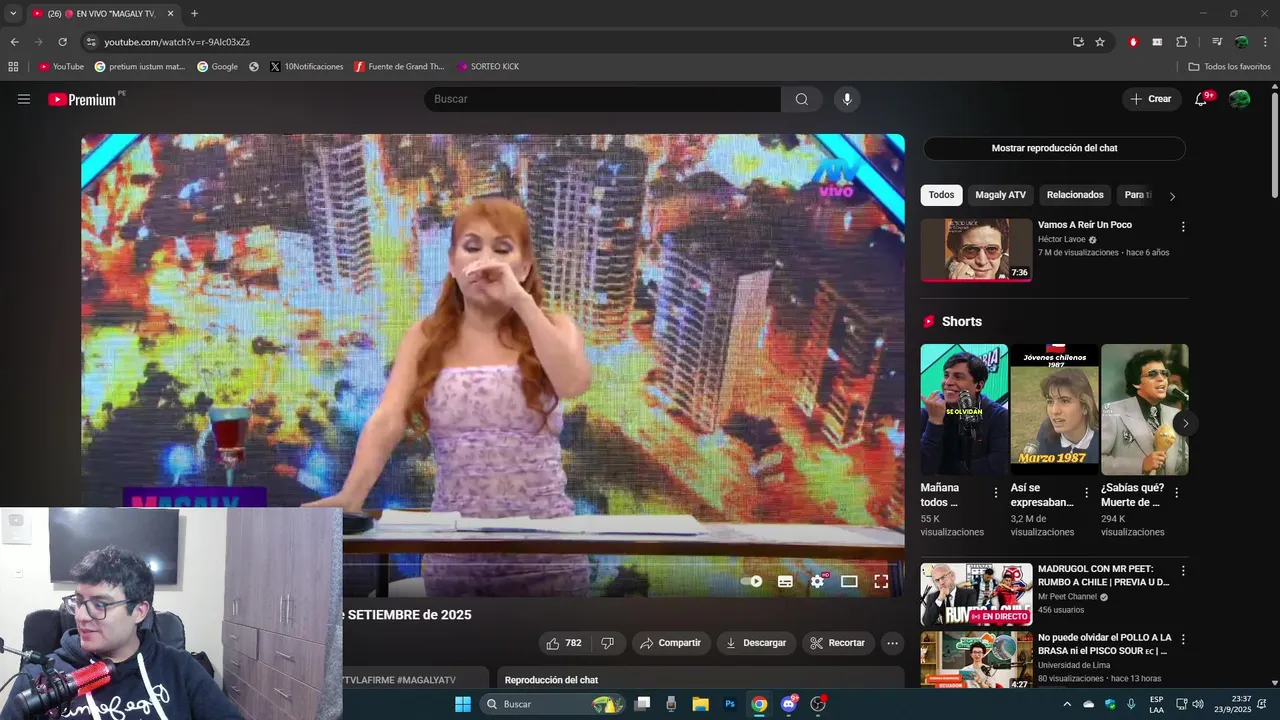1280x720 pixels.
Task: Click the page vertical scrollbar
Action: click(x=1274, y=145)
